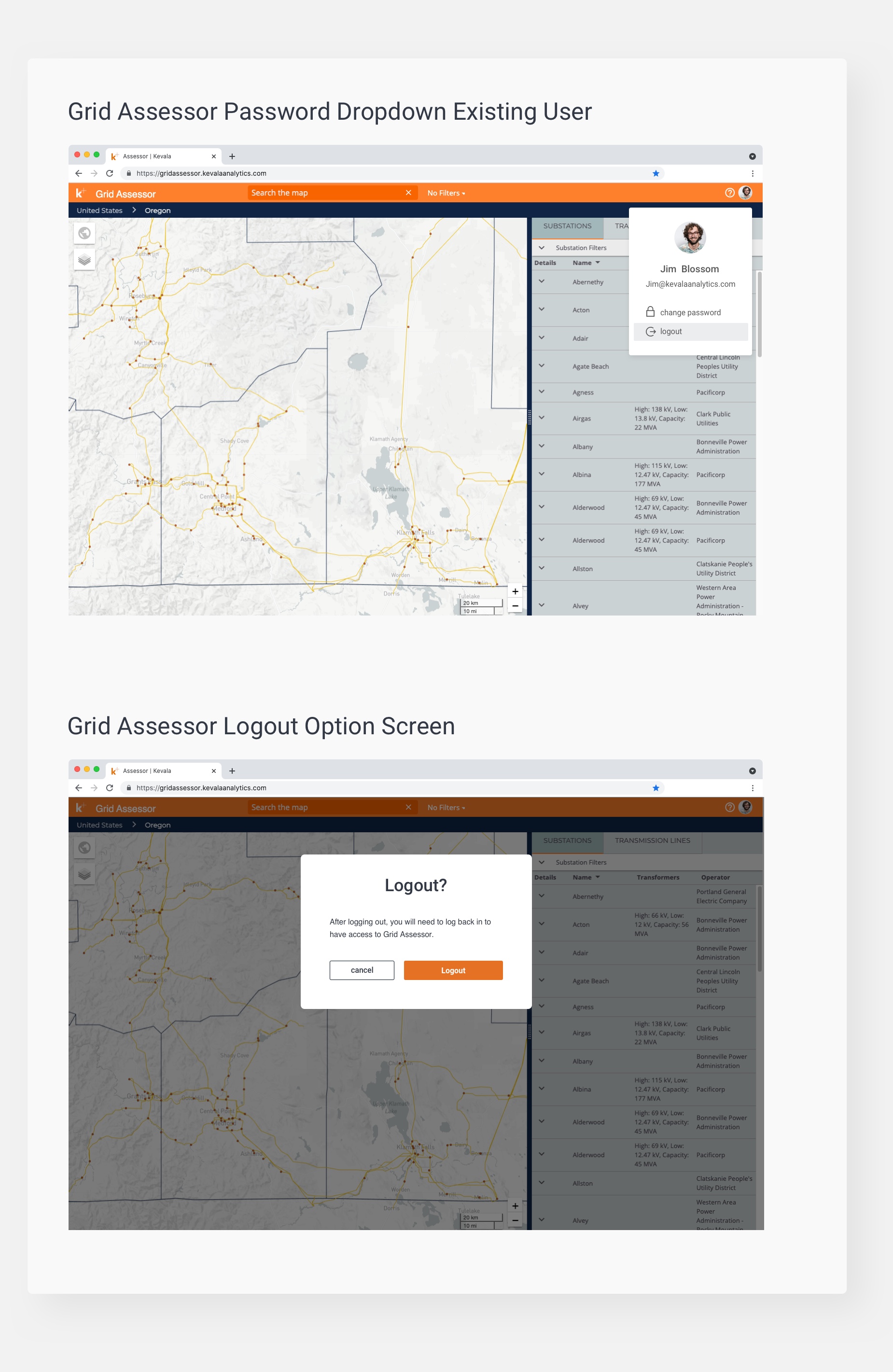
Task: Confirm with the orange Logout button
Action: click(x=453, y=971)
